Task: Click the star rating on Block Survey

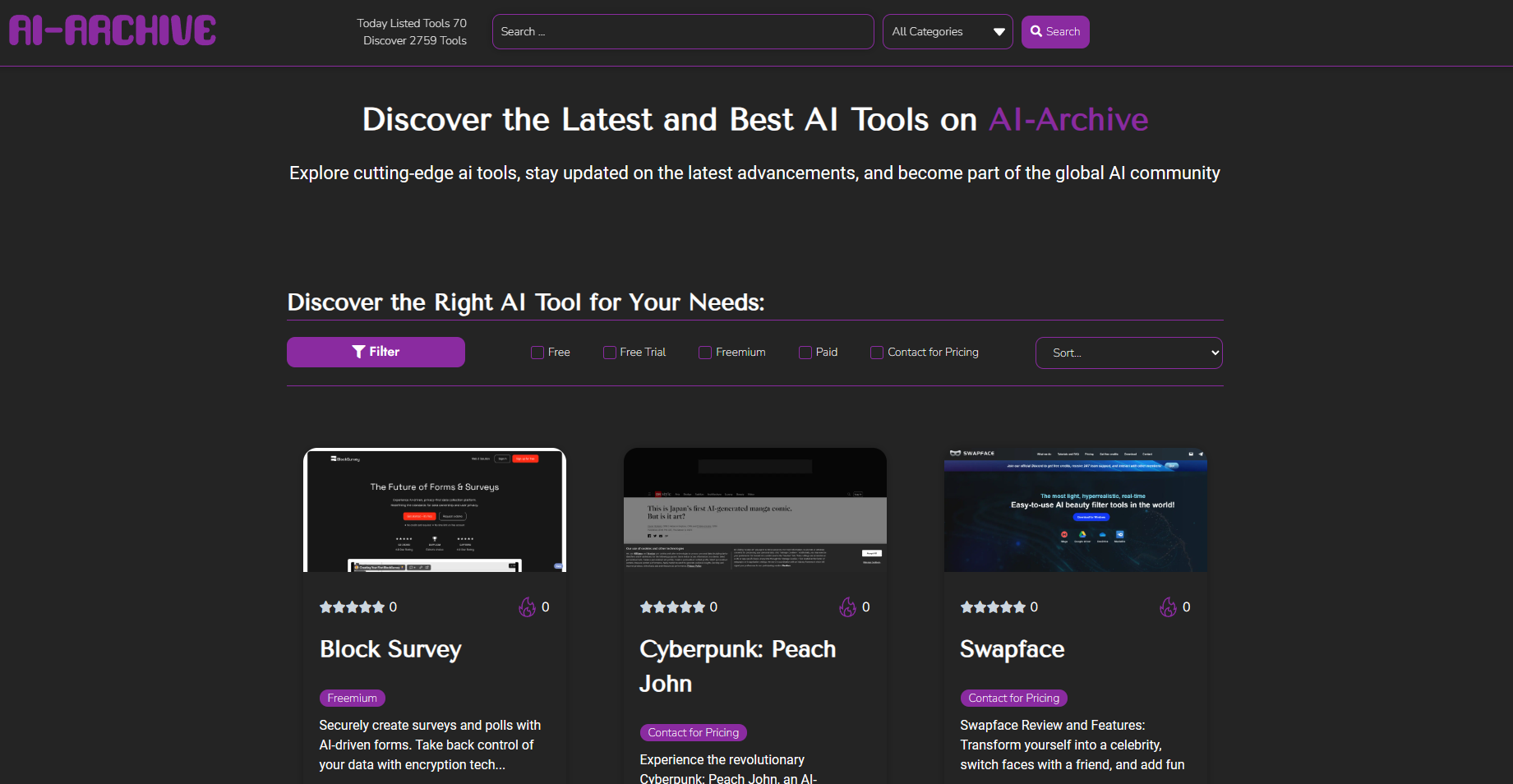Action: coord(352,607)
